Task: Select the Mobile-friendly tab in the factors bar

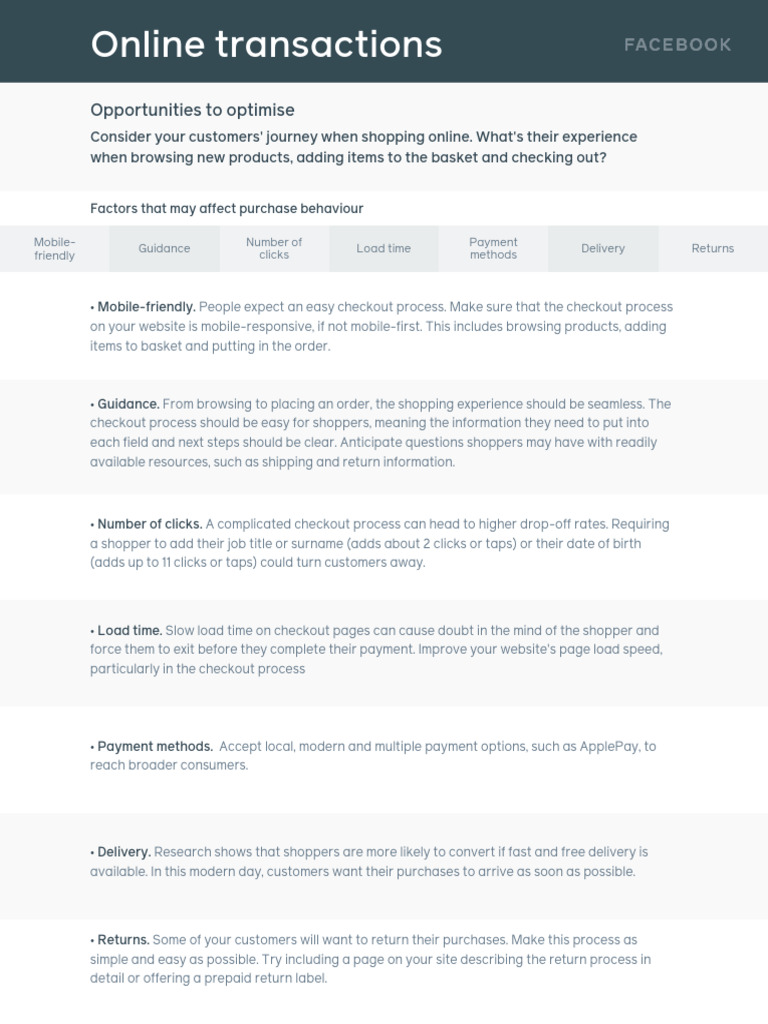Action: click(x=55, y=249)
